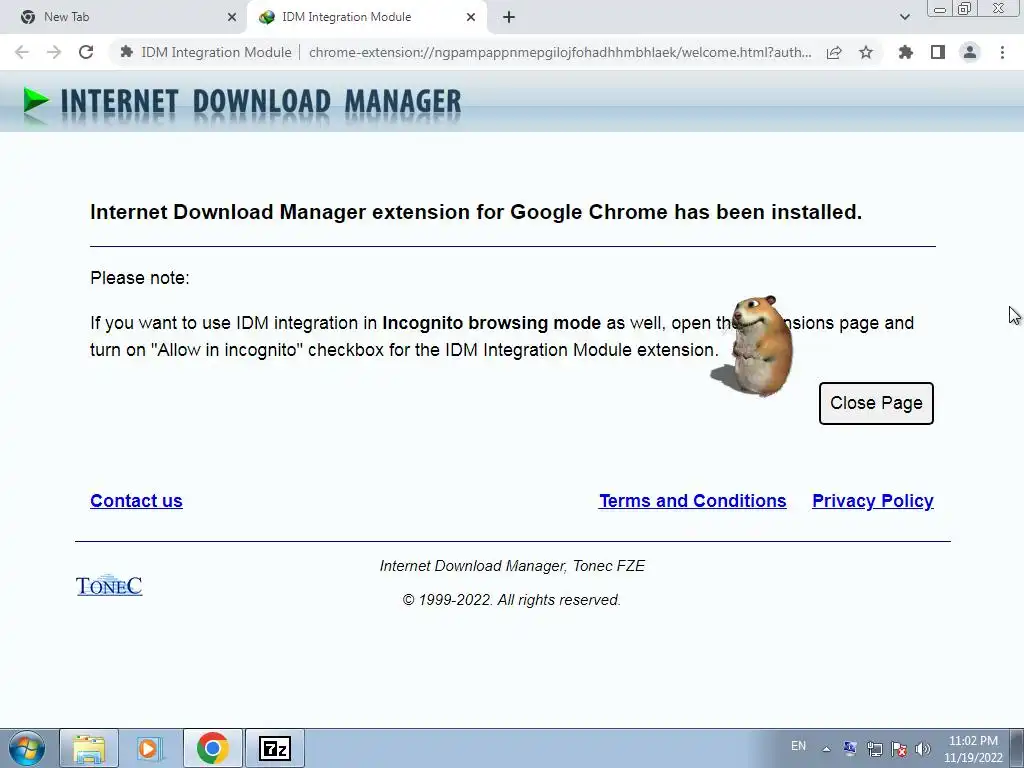The height and width of the screenshot is (768, 1024).
Task: Switch to the New Tab tab
Action: (124, 17)
